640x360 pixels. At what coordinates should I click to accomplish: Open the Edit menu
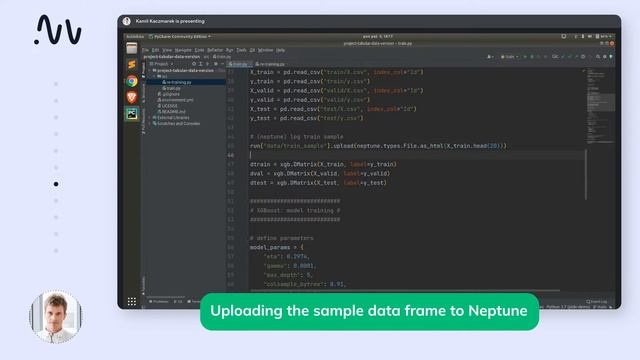pos(156,50)
